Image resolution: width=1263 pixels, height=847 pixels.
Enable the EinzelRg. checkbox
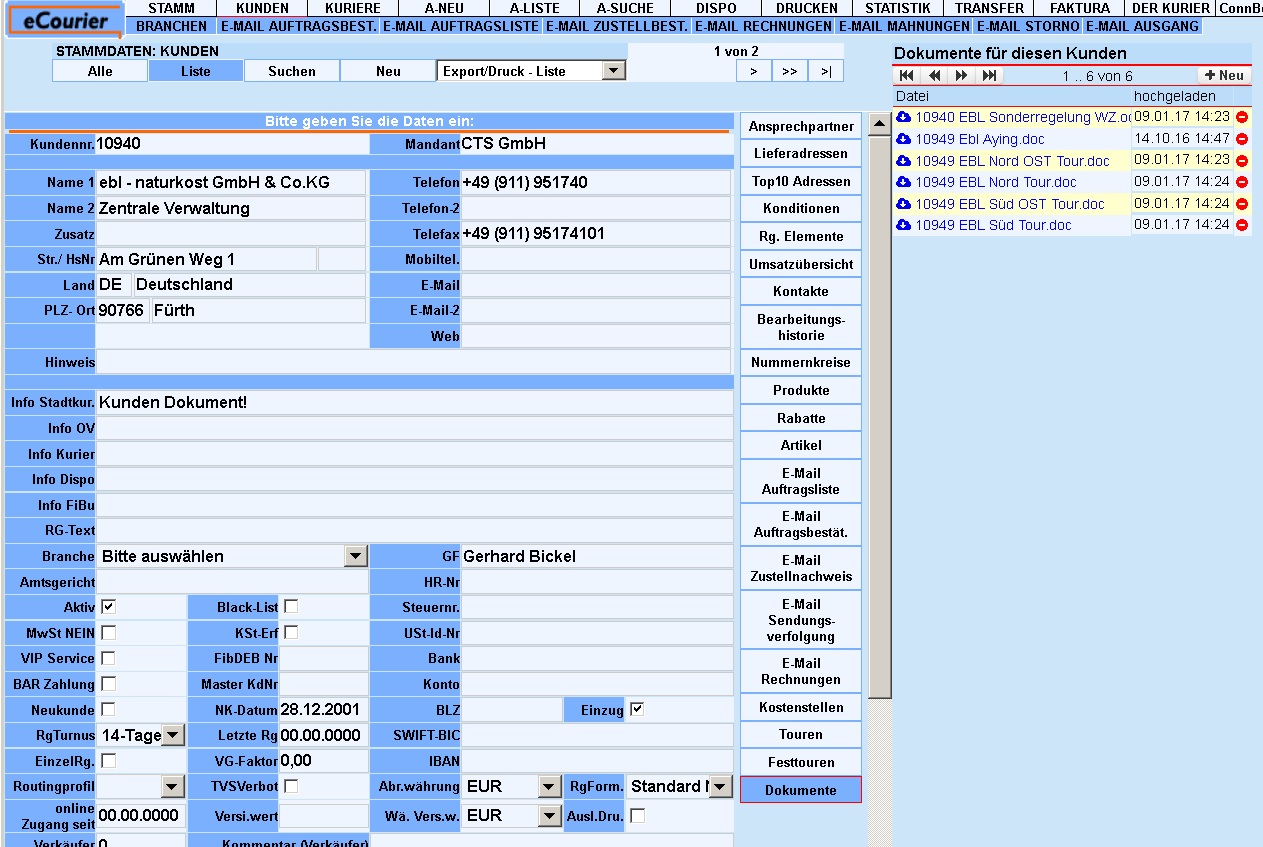coord(108,761)
